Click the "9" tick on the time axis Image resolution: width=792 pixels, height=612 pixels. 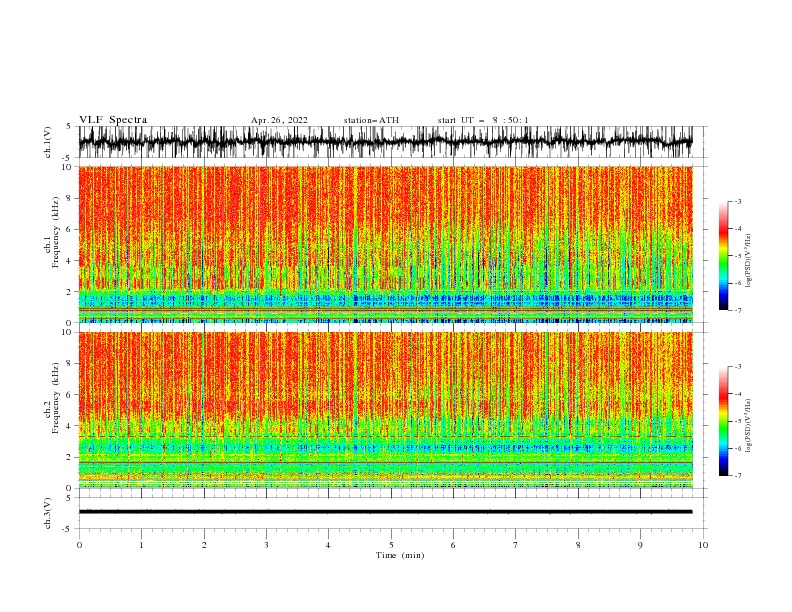tap(640, 545)
